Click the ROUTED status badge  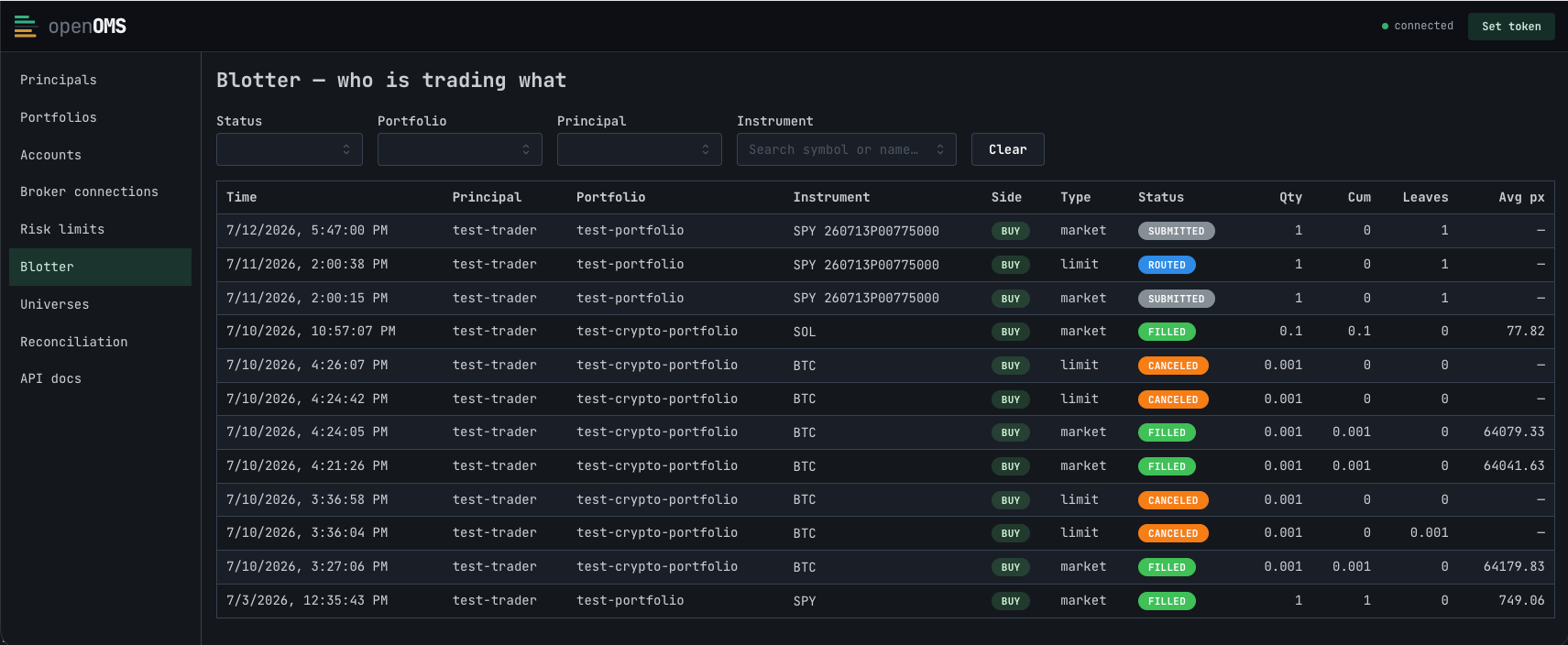point(1167,265)
